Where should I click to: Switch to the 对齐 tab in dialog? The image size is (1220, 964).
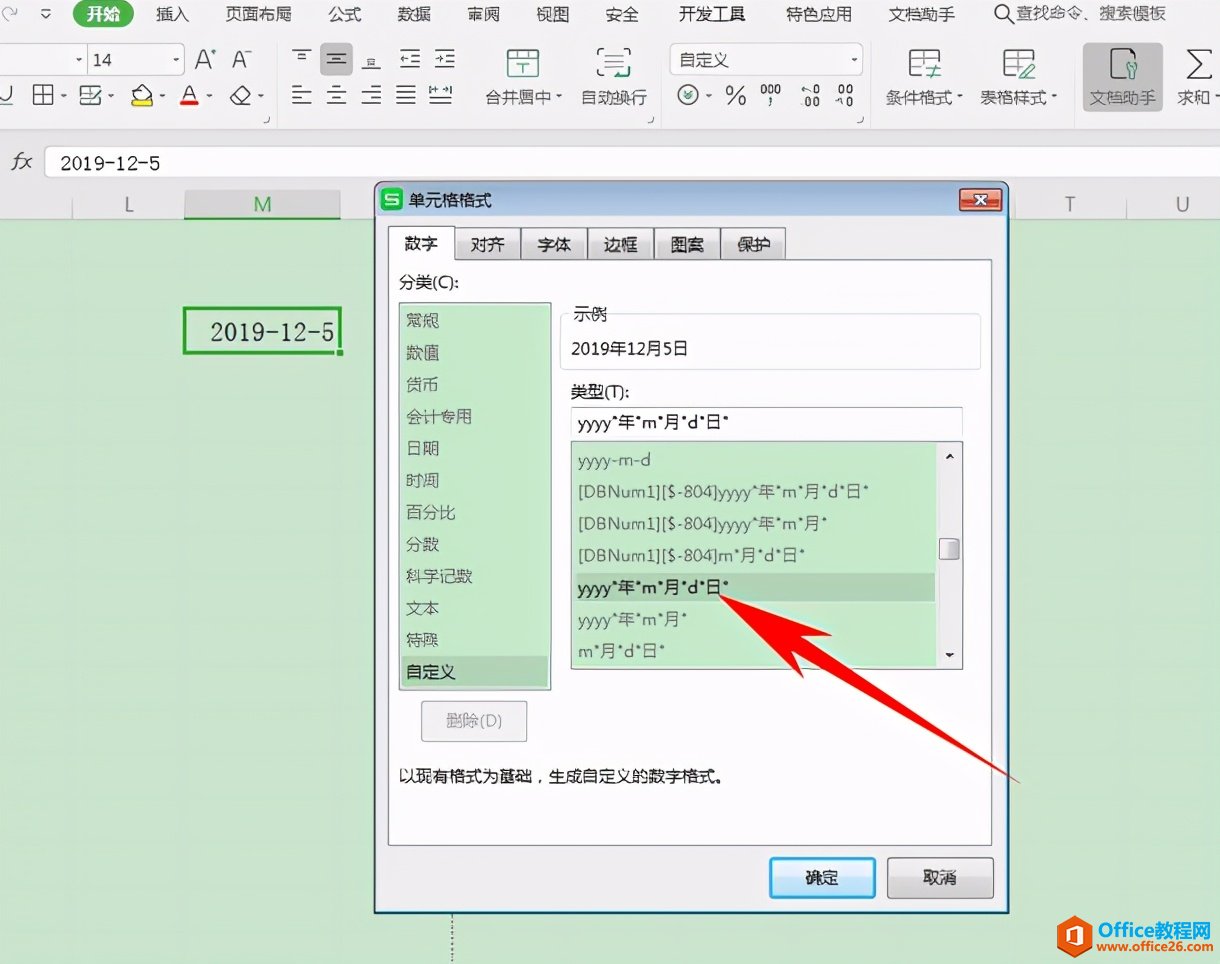click(x=487, y=244)
